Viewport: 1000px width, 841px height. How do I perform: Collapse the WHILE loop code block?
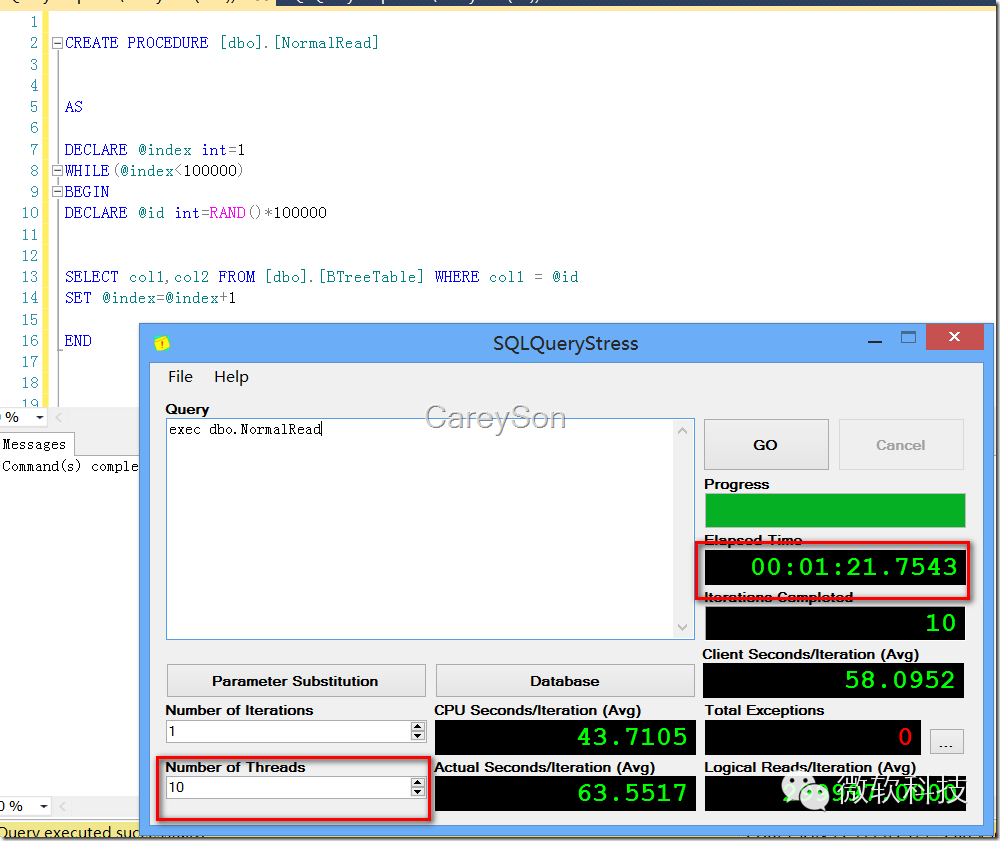tap(57, 171)
